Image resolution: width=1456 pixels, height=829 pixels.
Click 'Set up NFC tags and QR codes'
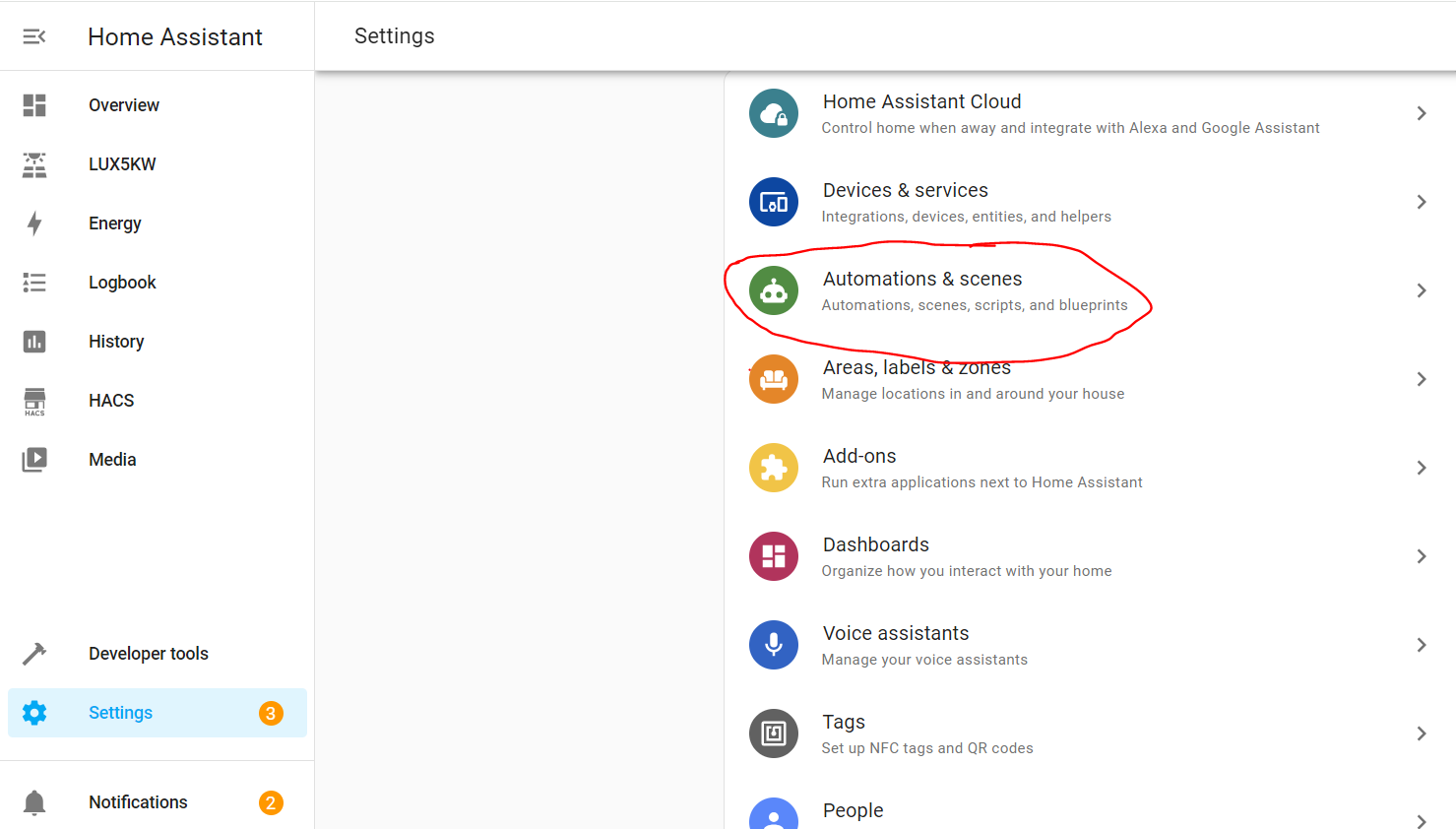927,748
